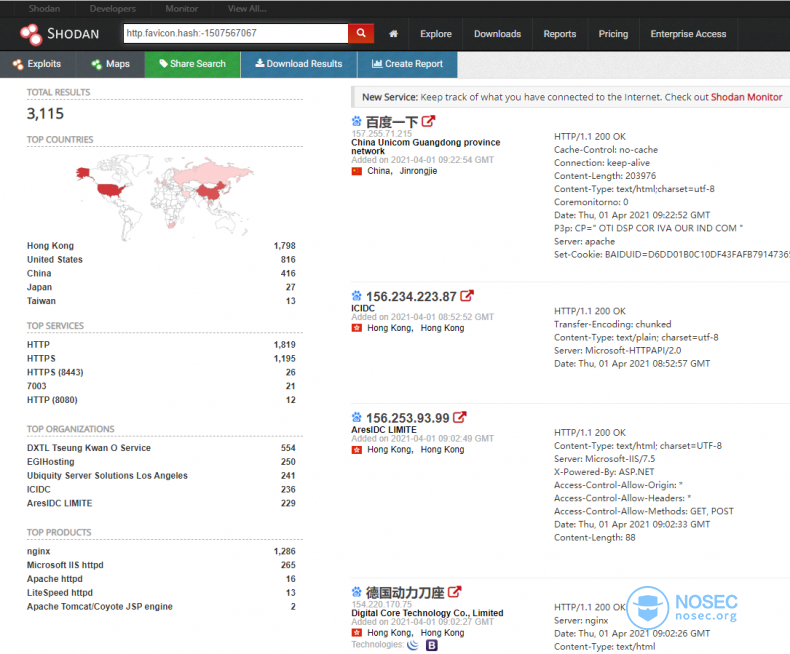Filter by country United States
The height and width of the screenshot is (654, 790).
tap(55, 259)
